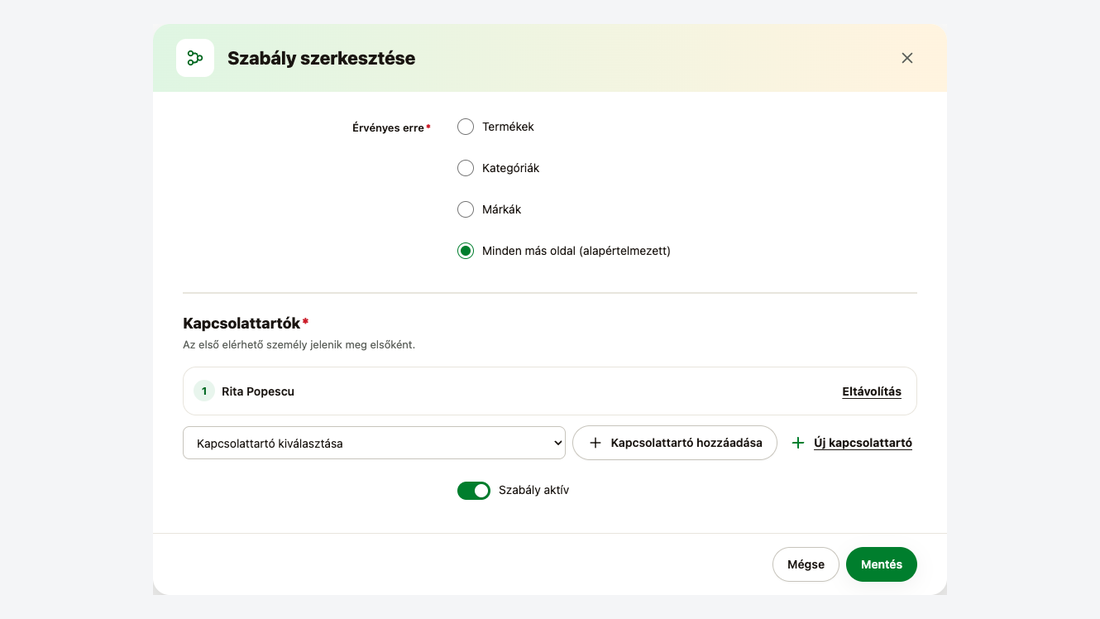This screenshot has height=619, width=1100.
Task: Click the Rita Popescu contact row
Action: (x=549, y=391)
